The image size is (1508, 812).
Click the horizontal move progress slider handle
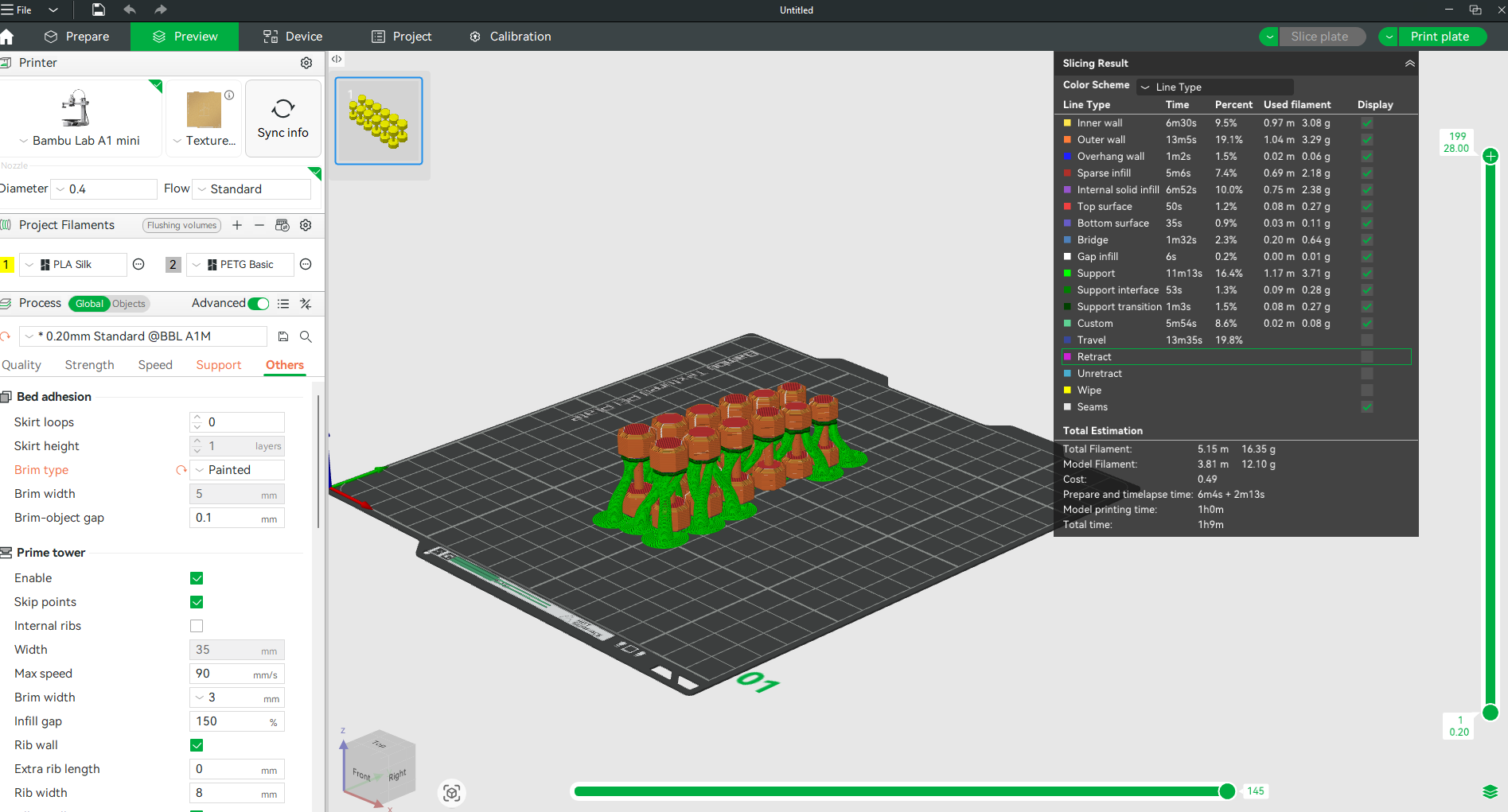point(1226,791)
